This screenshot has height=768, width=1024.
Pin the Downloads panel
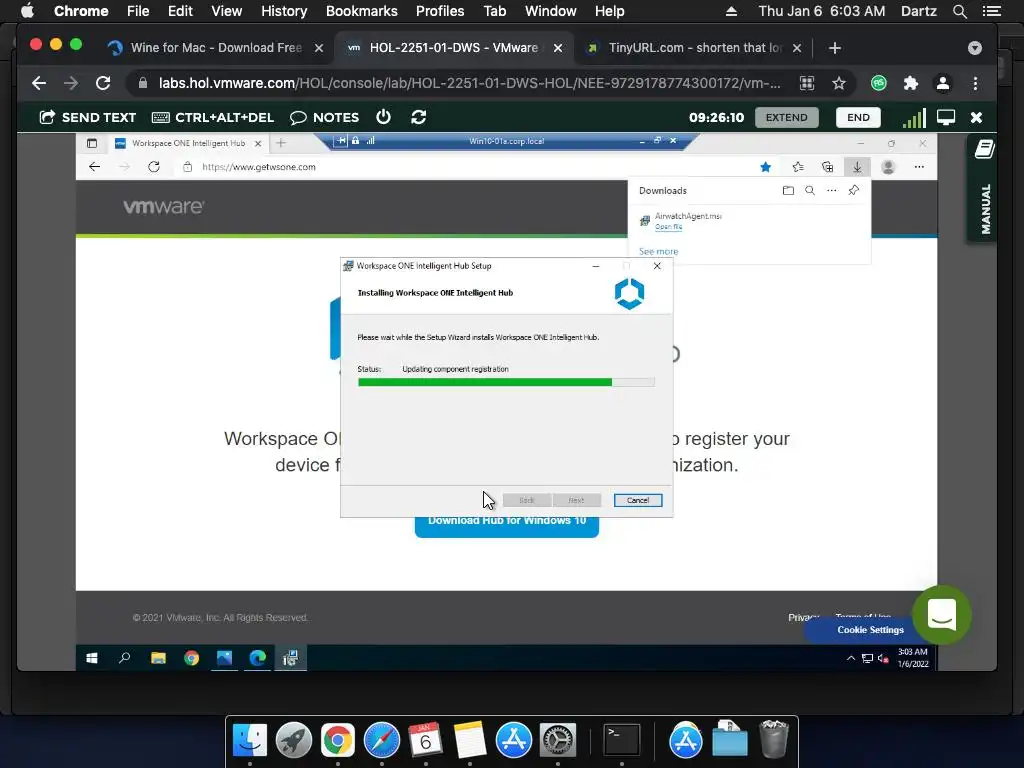(854, 191)
